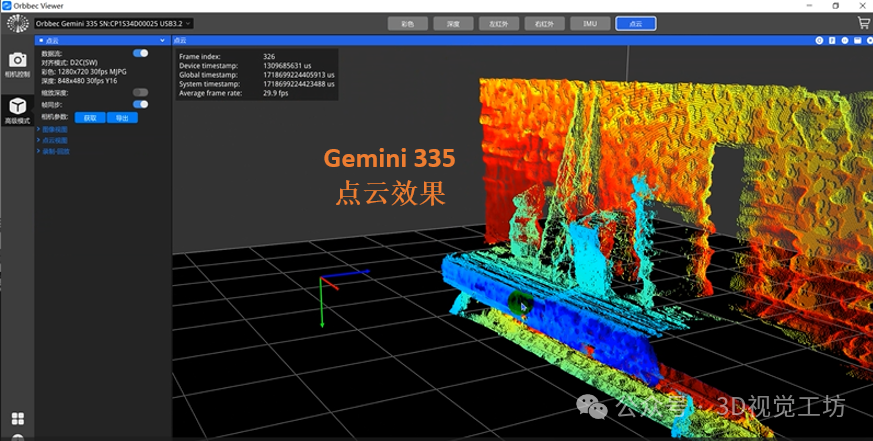Minimize the Orbbec Viewer window

809,6
